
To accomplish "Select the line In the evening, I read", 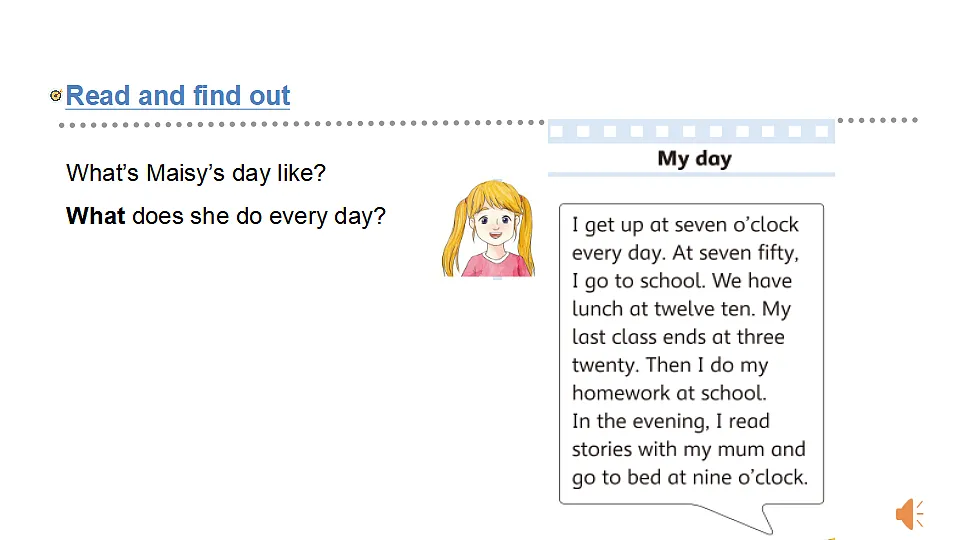I will point(671,422).
